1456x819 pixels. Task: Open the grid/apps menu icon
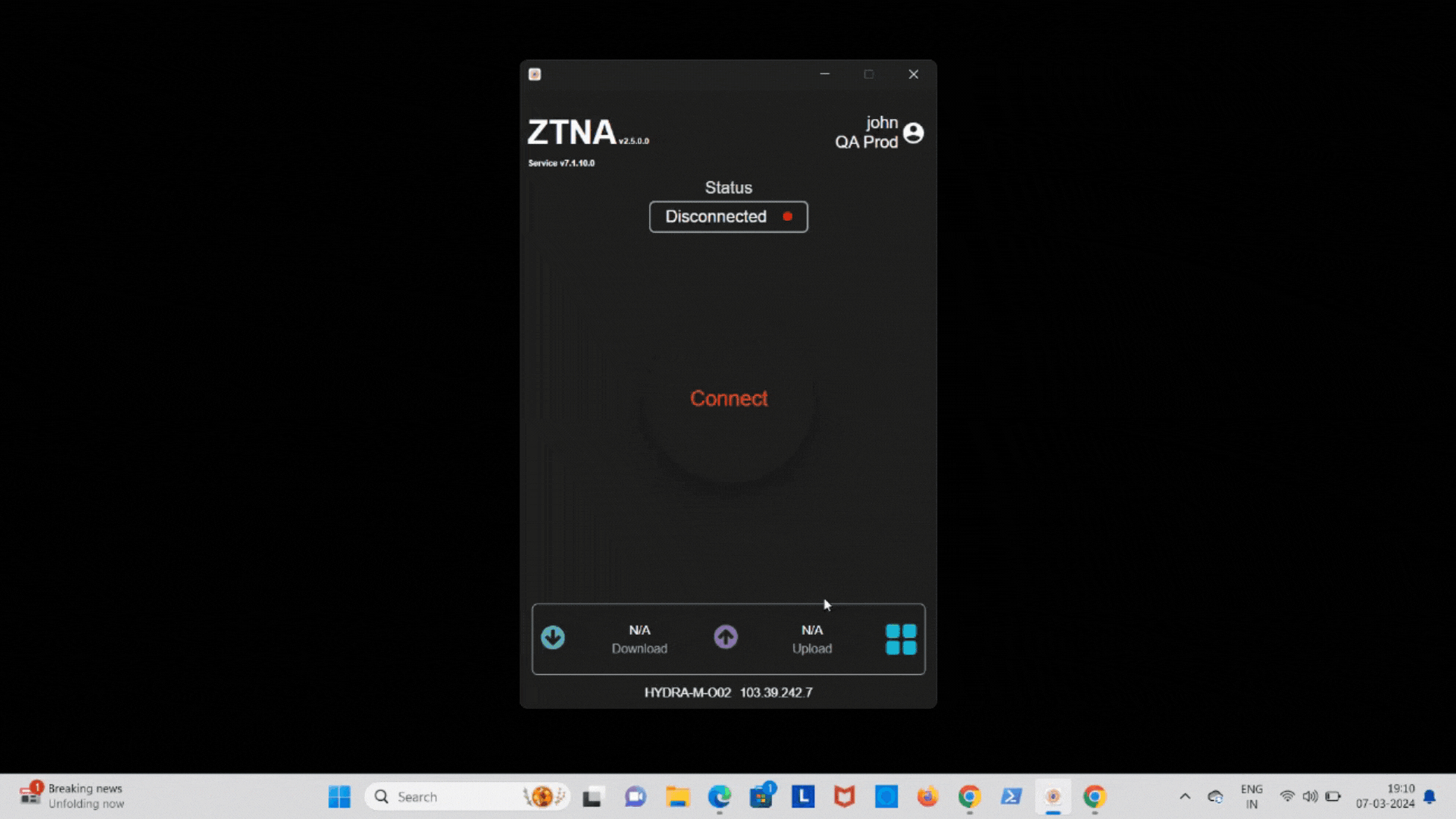(899, 637)
